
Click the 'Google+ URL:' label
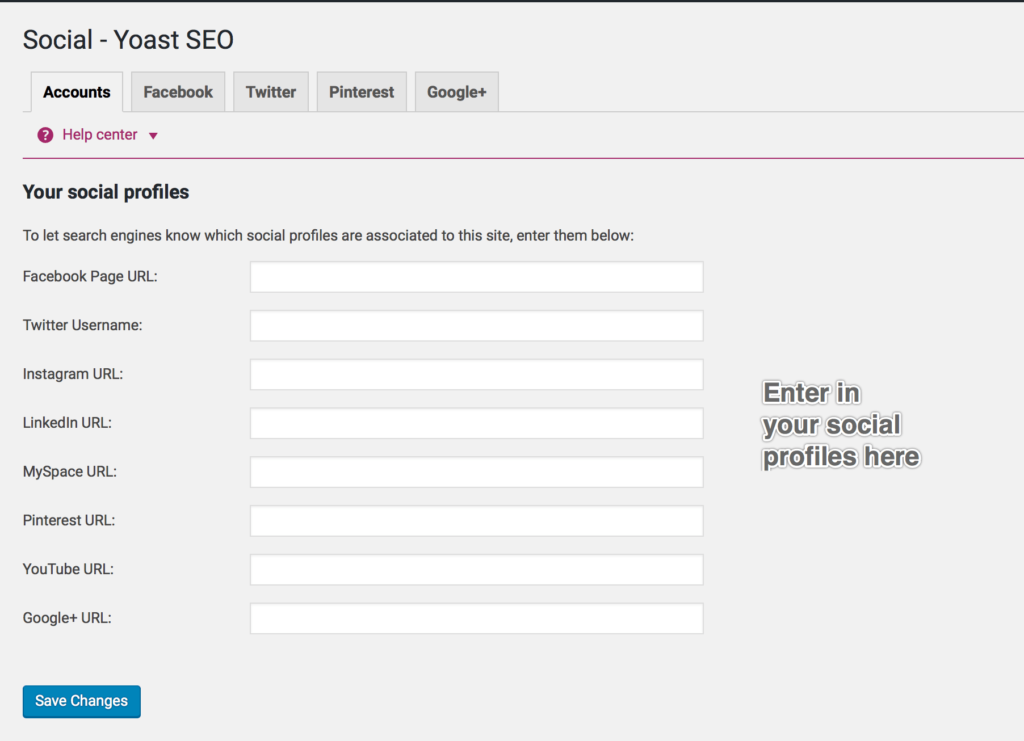click(x=67, y=618)
